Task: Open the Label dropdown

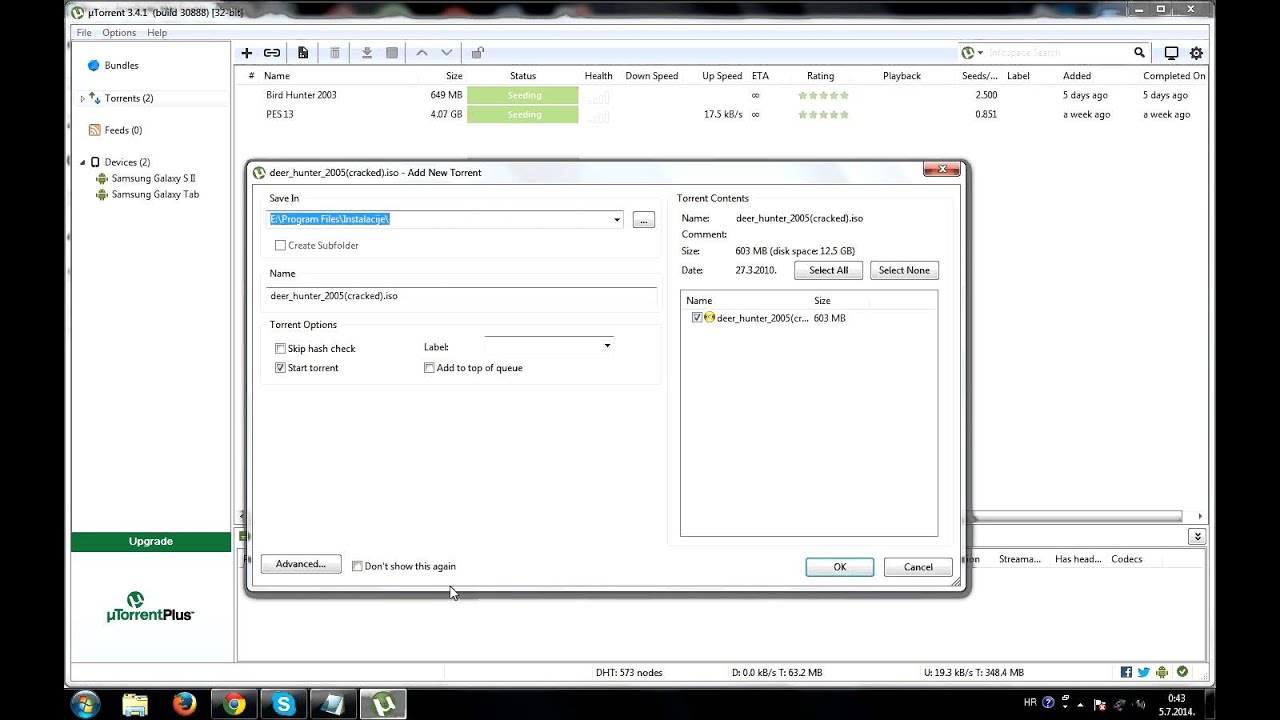Action: point(607,346)
